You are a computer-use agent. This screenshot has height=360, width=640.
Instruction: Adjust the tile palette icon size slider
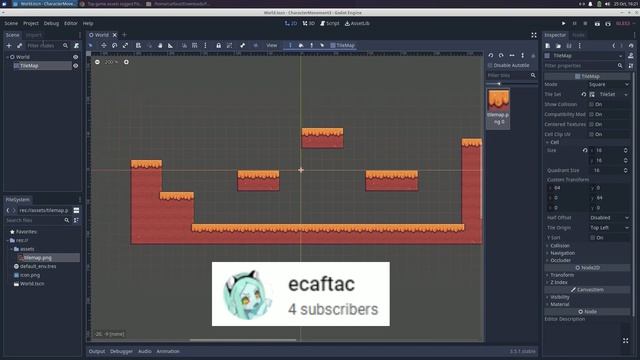[511, 84]
